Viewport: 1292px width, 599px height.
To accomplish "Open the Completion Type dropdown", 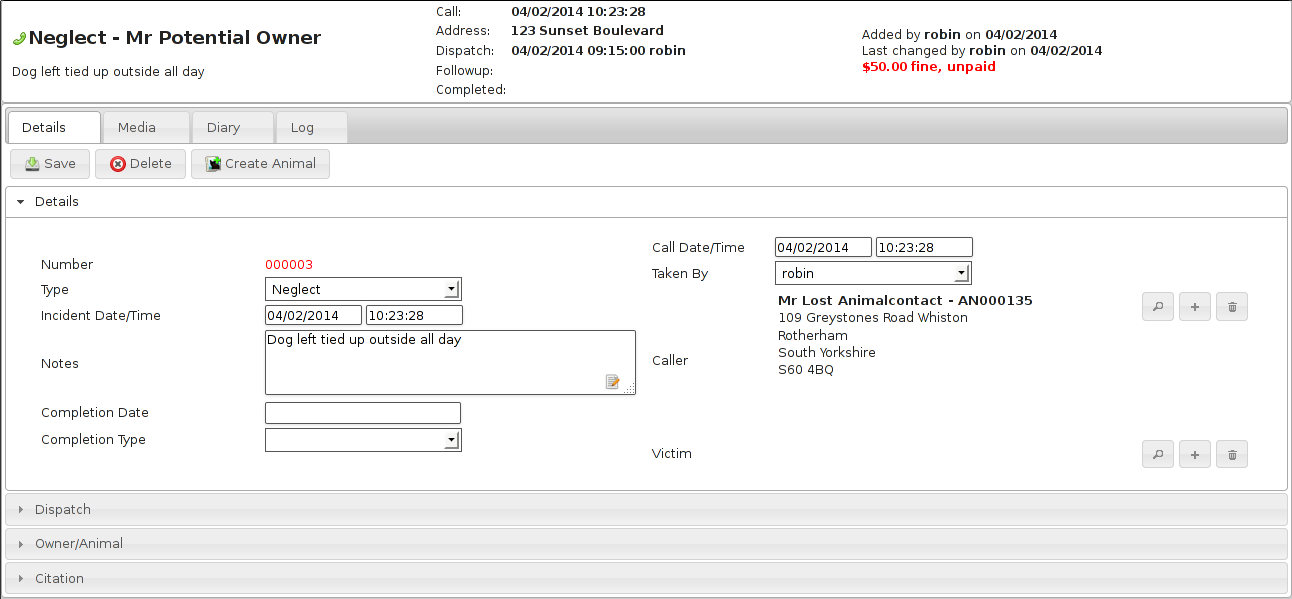I will point(363,440).
